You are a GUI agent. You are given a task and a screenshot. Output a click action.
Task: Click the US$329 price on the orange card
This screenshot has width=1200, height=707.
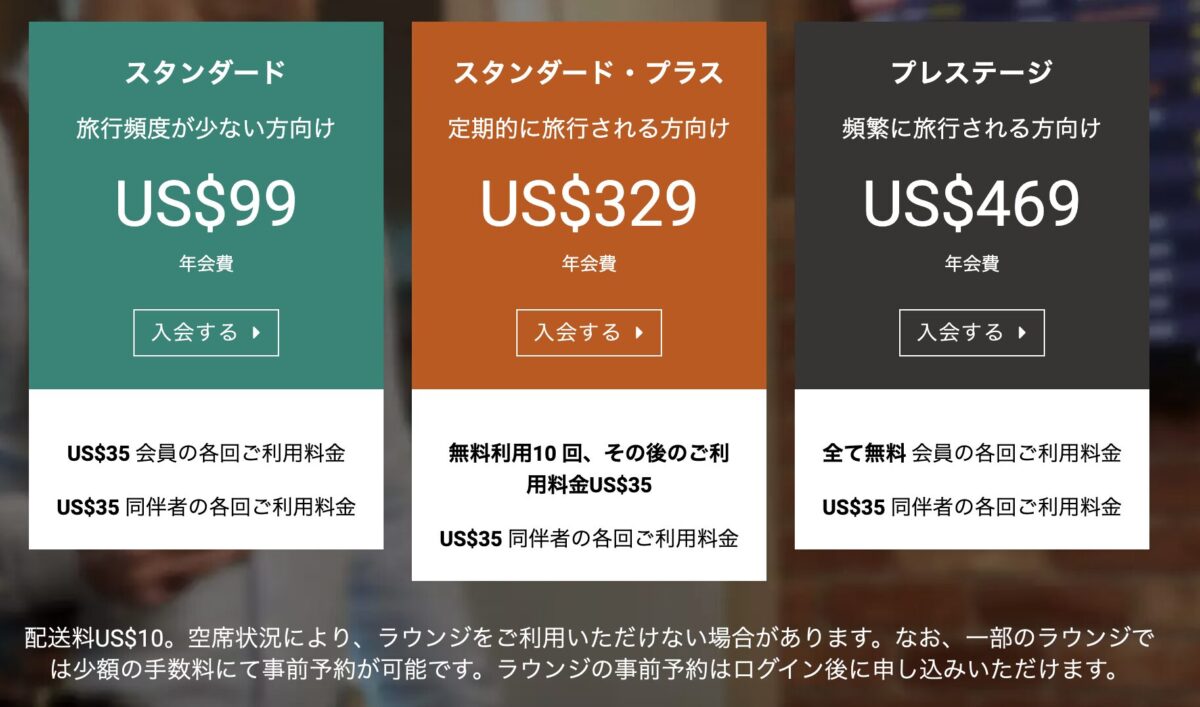click(x=588, y=203)
